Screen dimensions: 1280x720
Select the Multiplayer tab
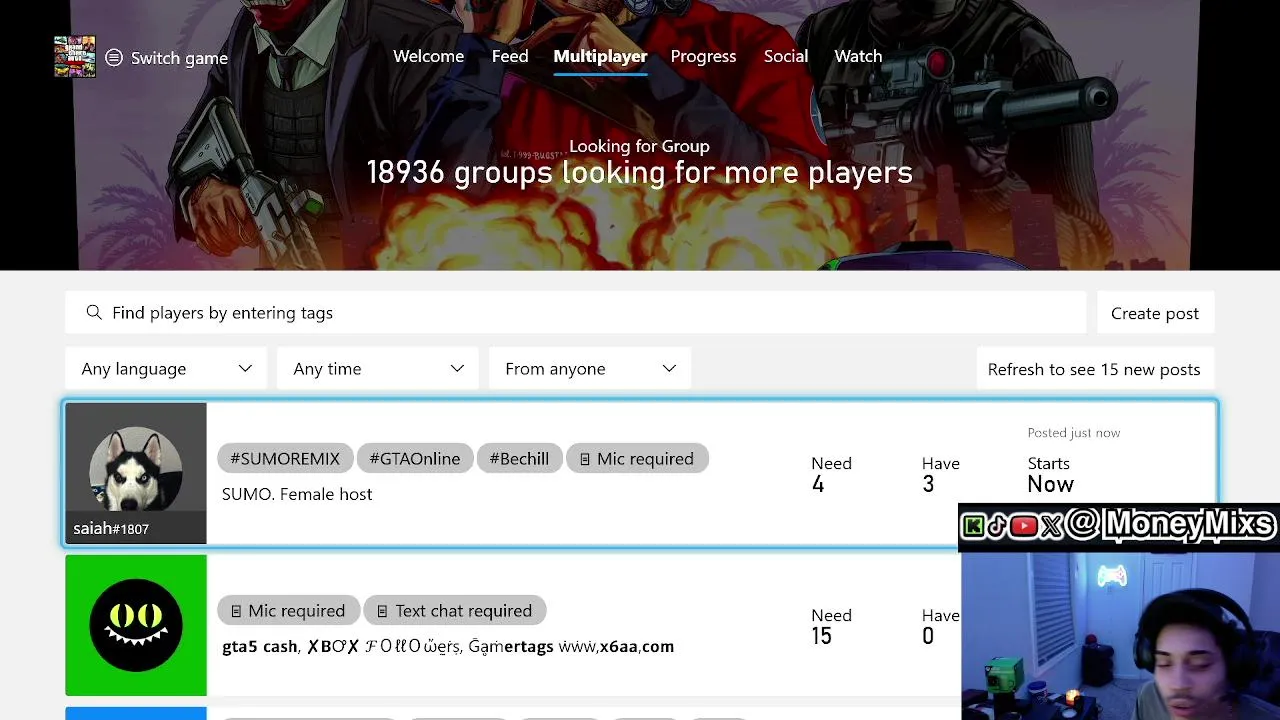(x=600, y=57)
